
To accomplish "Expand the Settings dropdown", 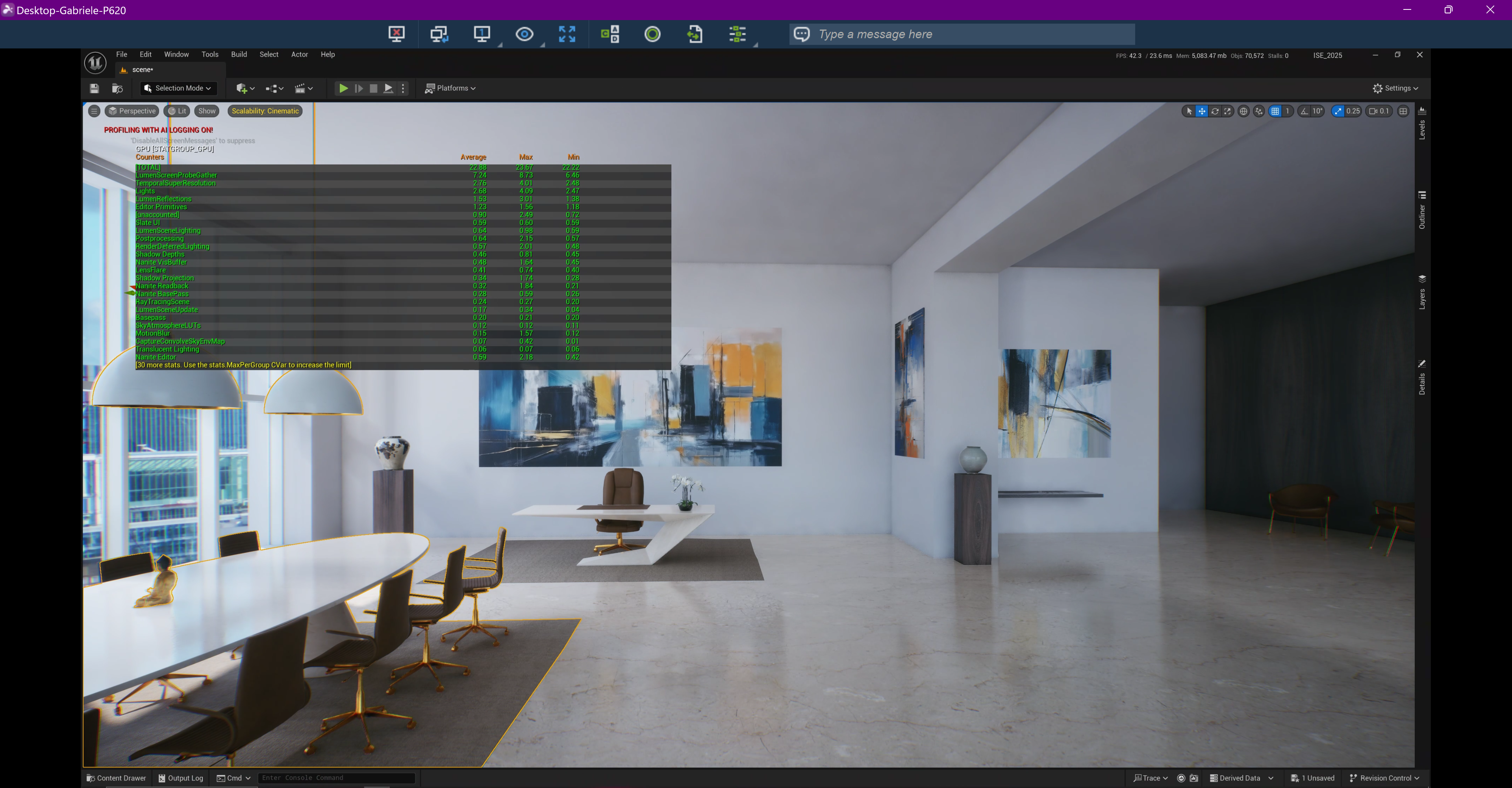I will pos(1395,88).
